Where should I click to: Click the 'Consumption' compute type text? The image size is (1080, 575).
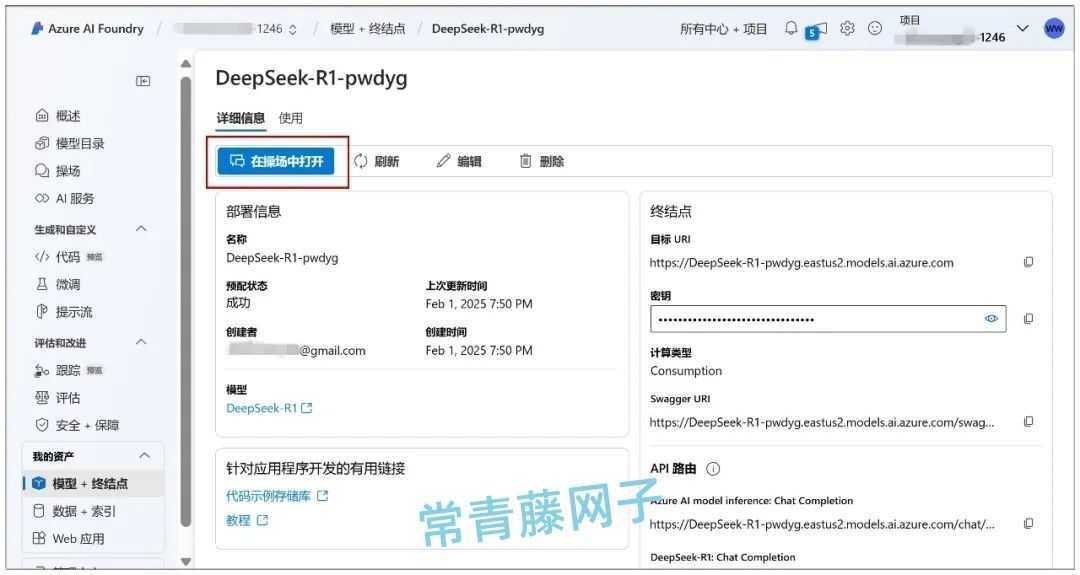tap(686, 370)
